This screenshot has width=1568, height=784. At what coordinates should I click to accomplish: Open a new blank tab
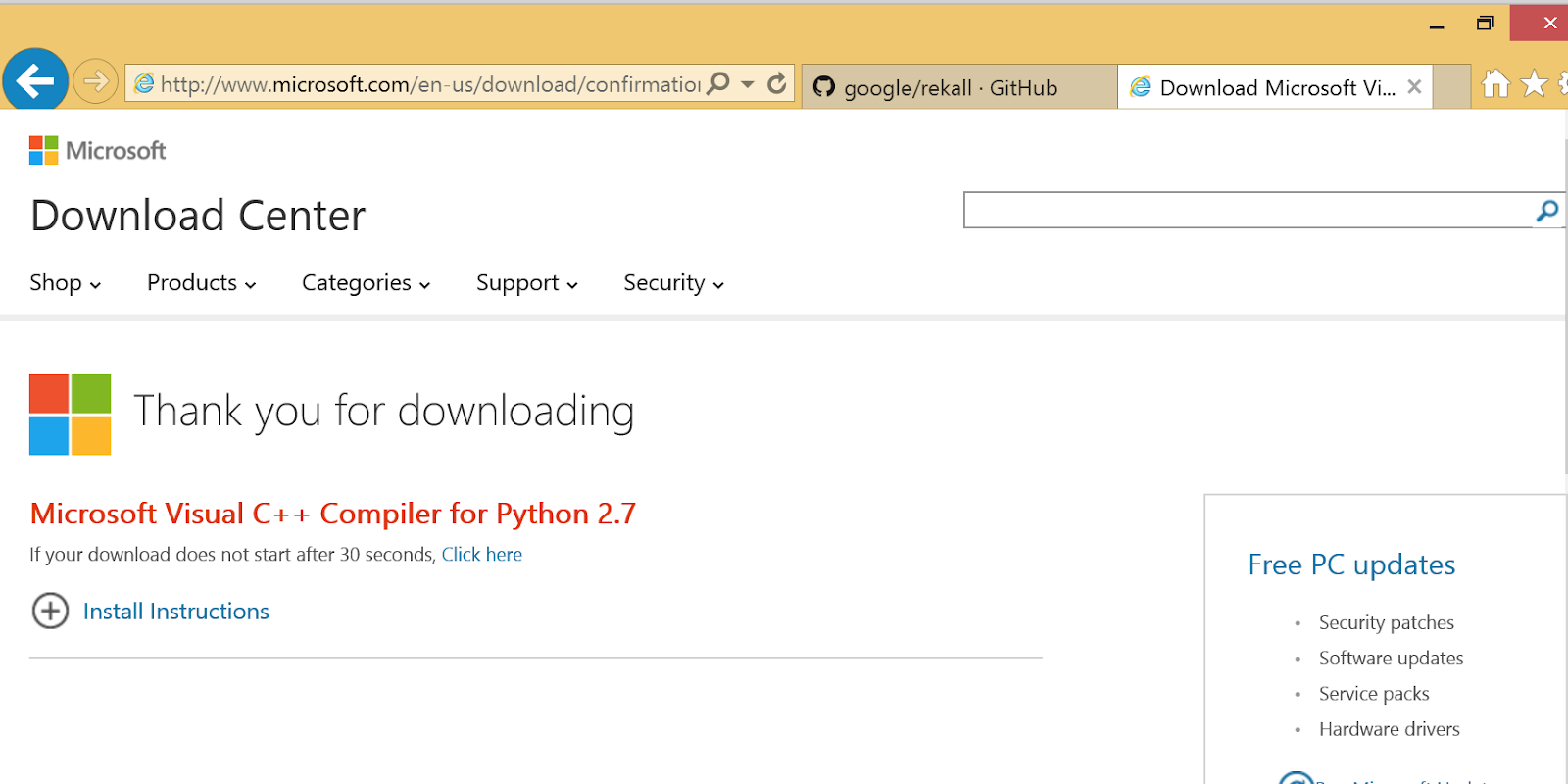(1451, 87)
